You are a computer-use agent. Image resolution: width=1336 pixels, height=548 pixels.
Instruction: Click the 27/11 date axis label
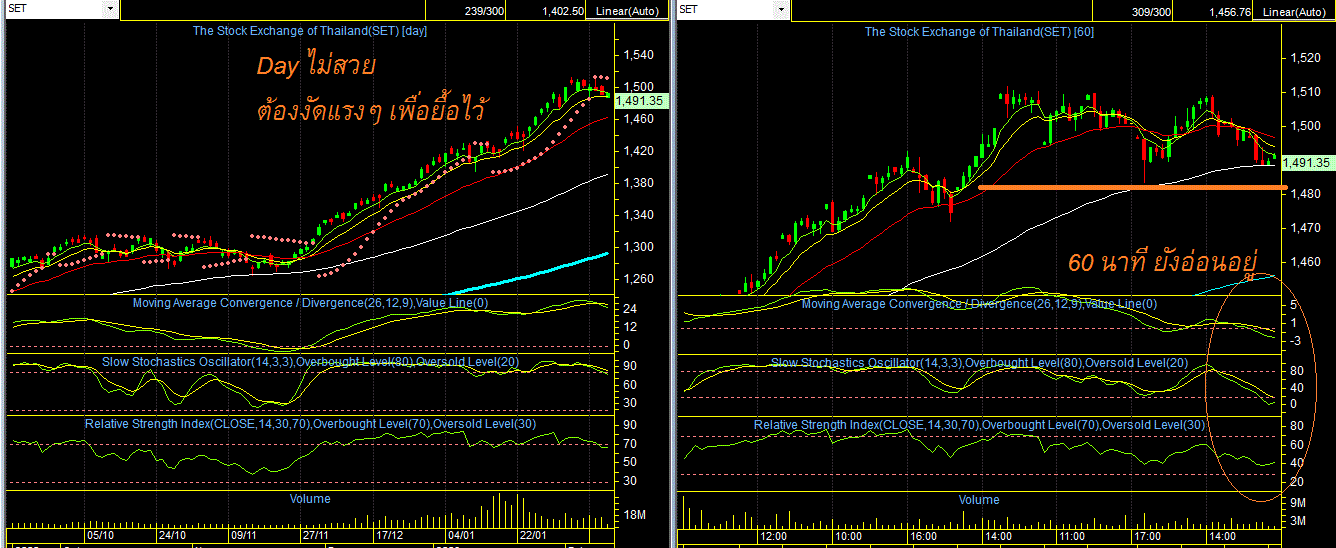click(x=316, y=535)
